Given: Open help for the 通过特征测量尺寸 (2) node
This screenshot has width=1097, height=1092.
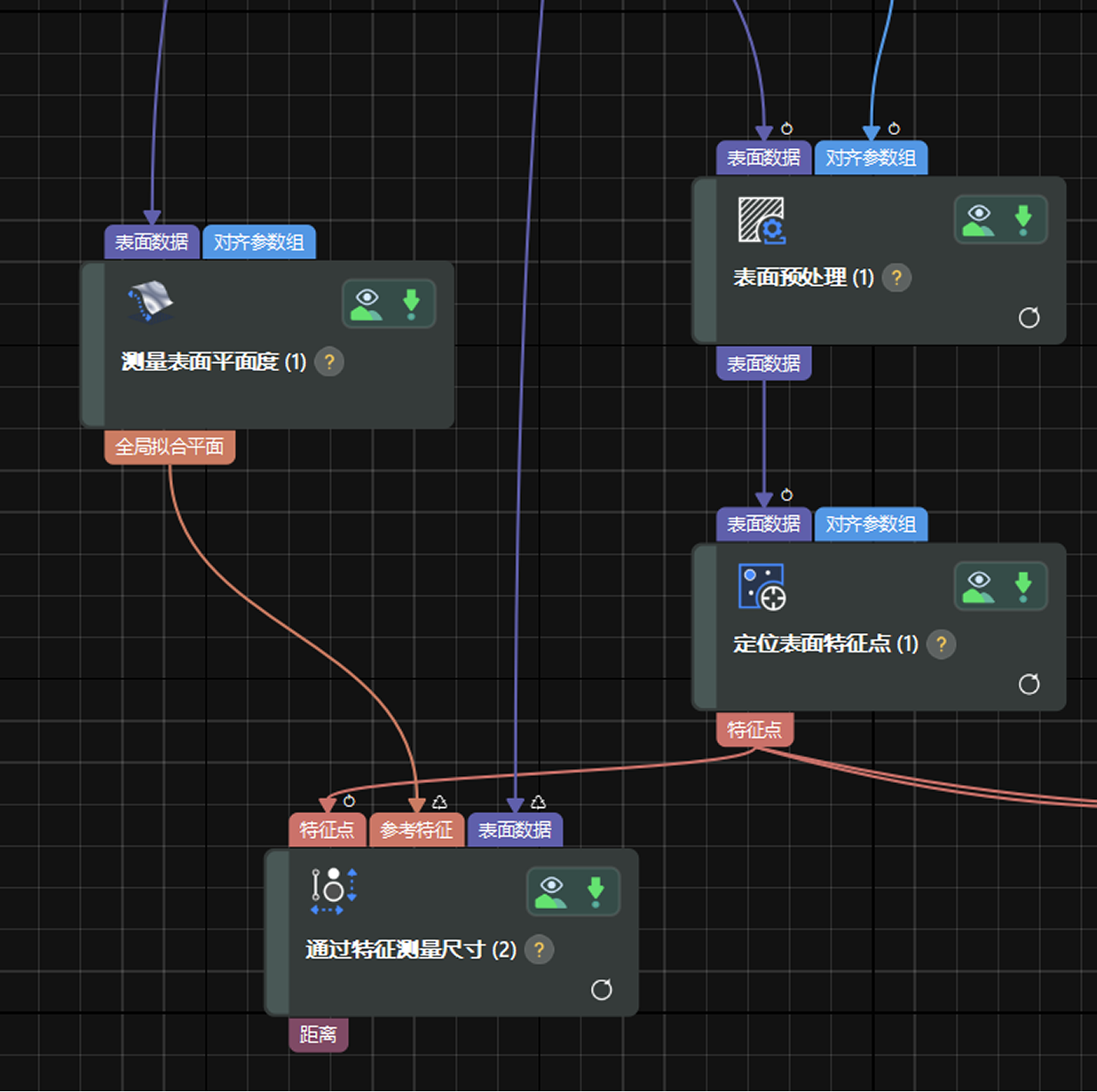Looking at the screenshot, I should pos(539,950).
